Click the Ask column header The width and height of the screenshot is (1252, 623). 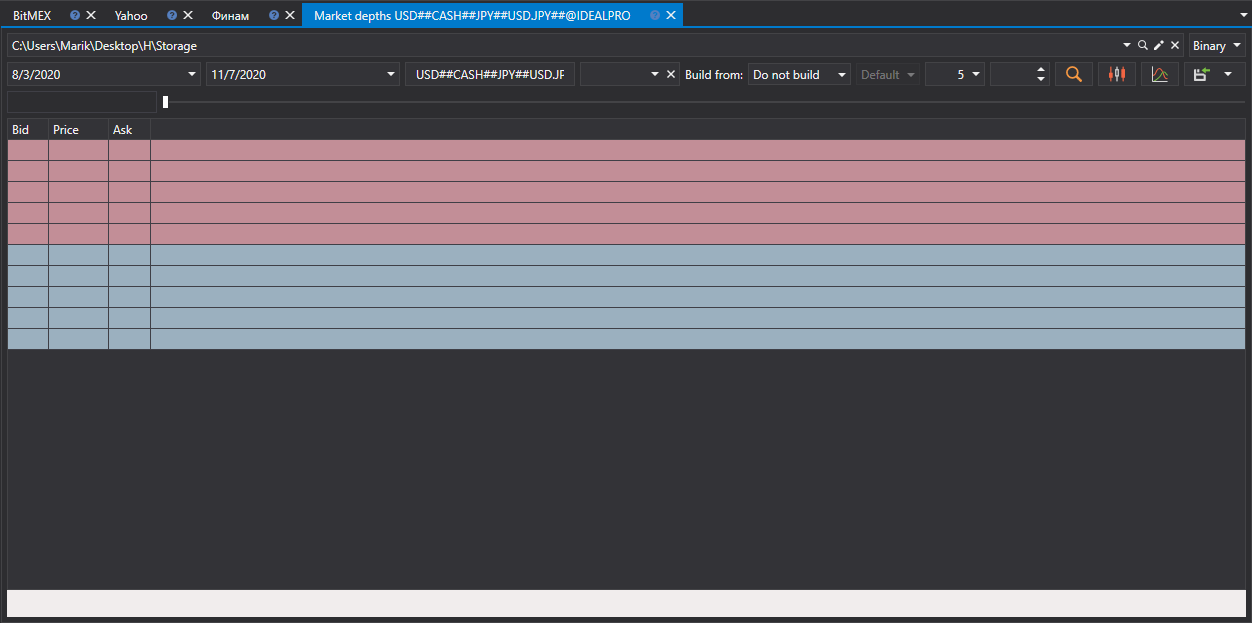129,130
